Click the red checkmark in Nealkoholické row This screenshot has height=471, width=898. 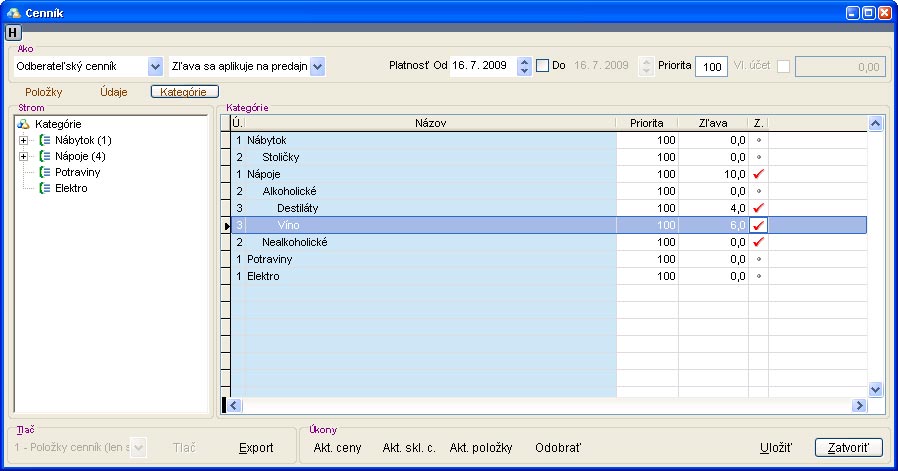point(758,242)
